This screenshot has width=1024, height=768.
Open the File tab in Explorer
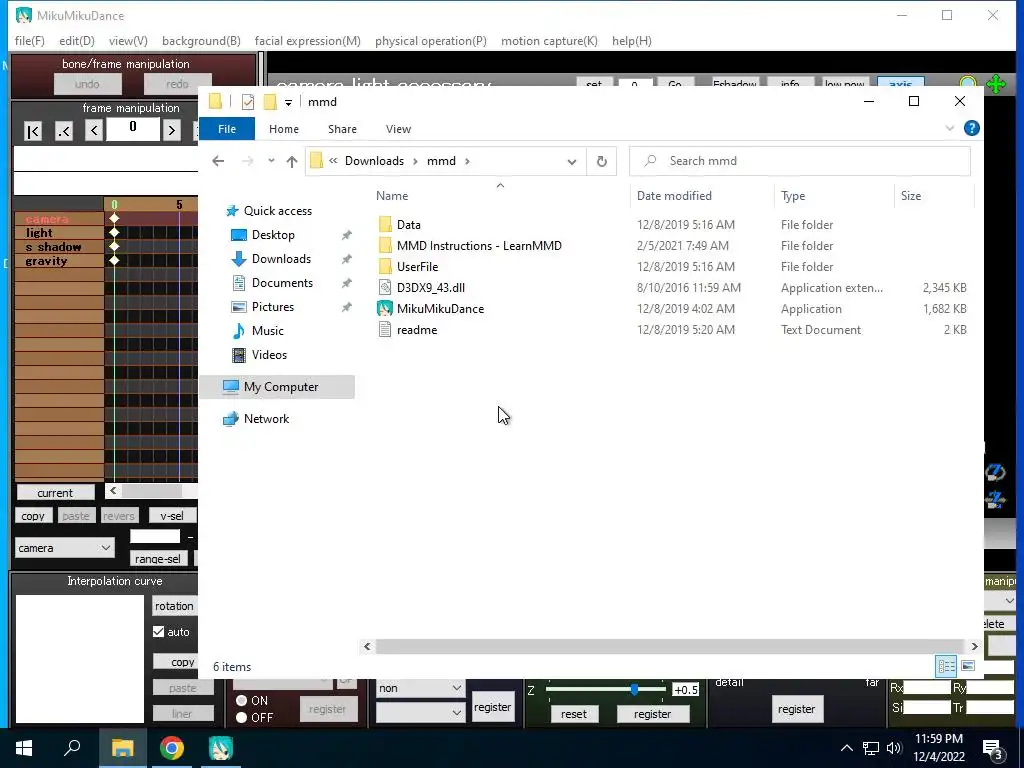click(x=227, y=129)
